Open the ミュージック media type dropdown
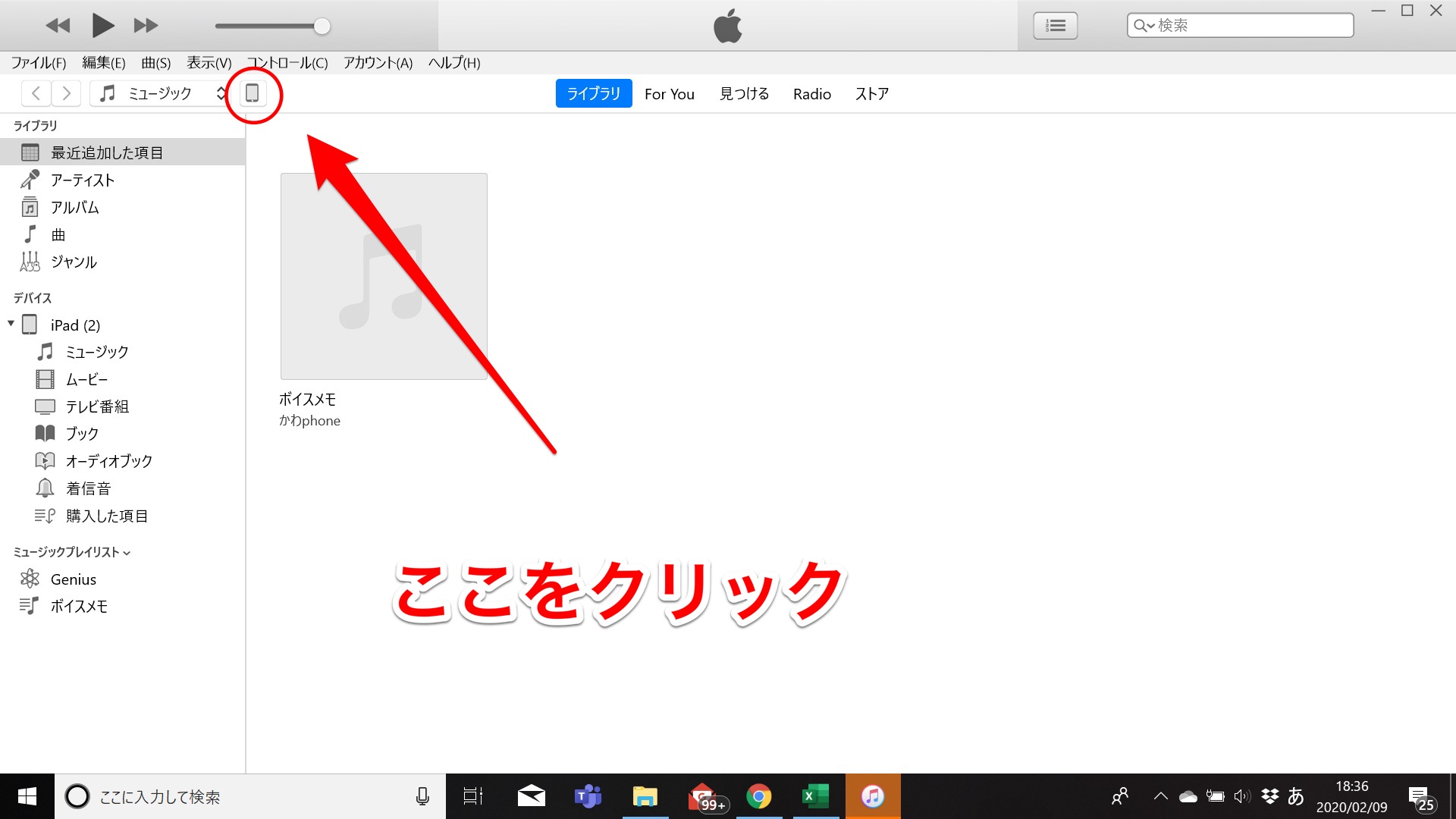The width and height of the screenshot is (1456, 819). click(159, 93)
